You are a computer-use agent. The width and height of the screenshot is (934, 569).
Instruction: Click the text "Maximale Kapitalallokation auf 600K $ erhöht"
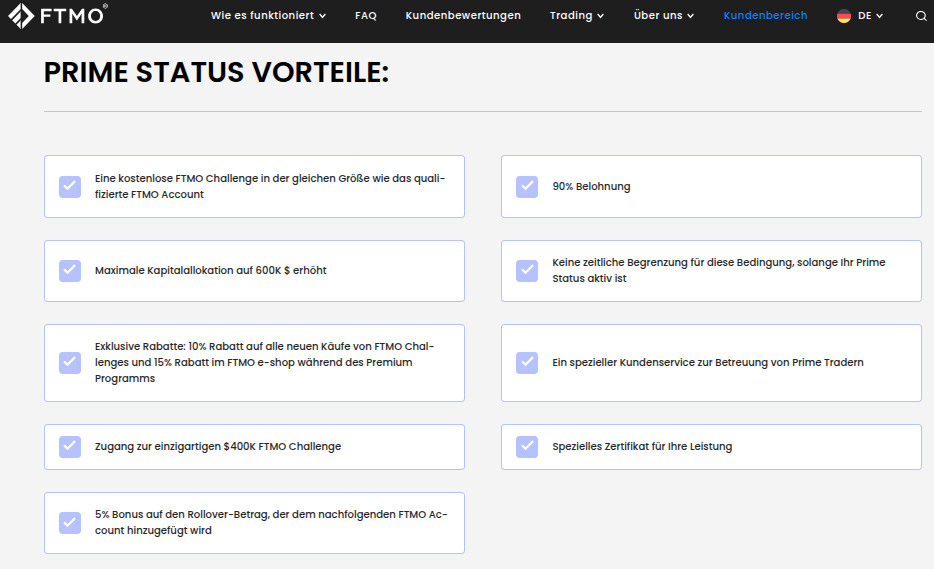[x=211, y=270]
